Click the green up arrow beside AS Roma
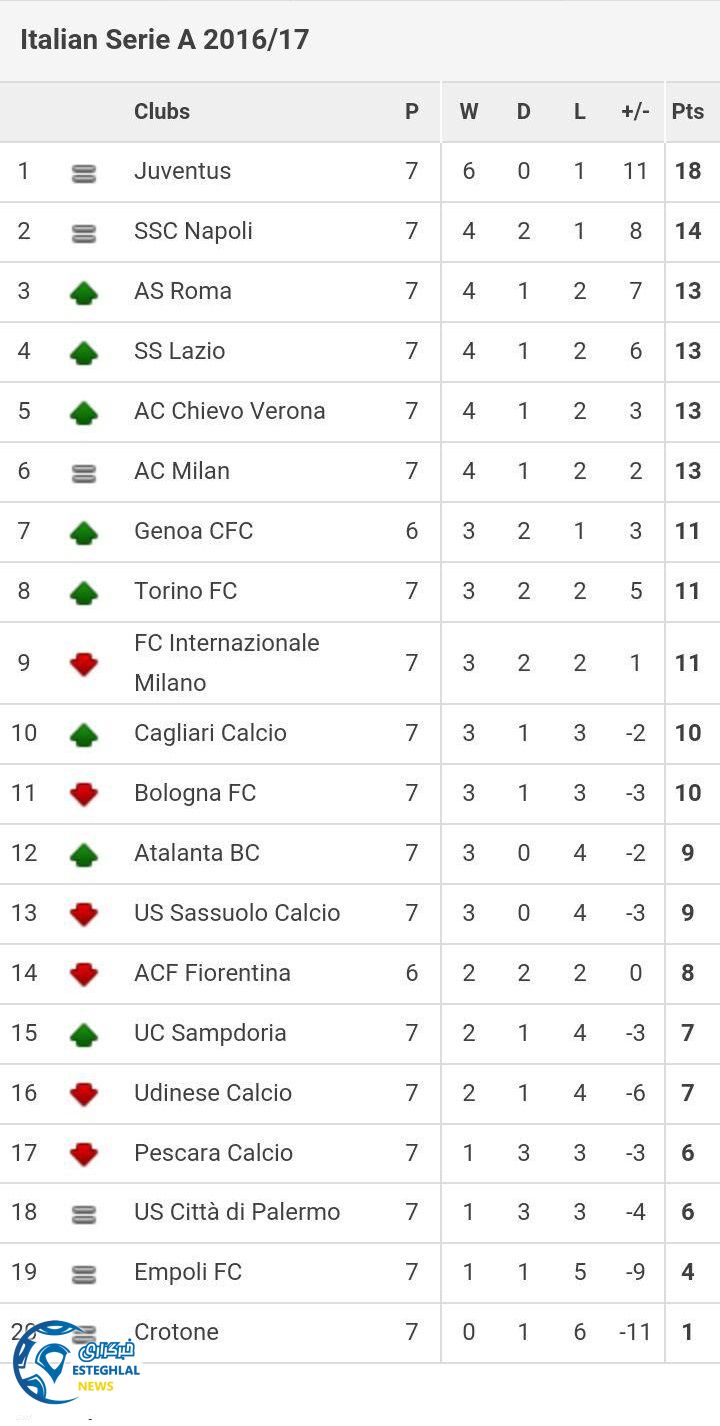Viewport: 720px width, 1426px height. 84,292
